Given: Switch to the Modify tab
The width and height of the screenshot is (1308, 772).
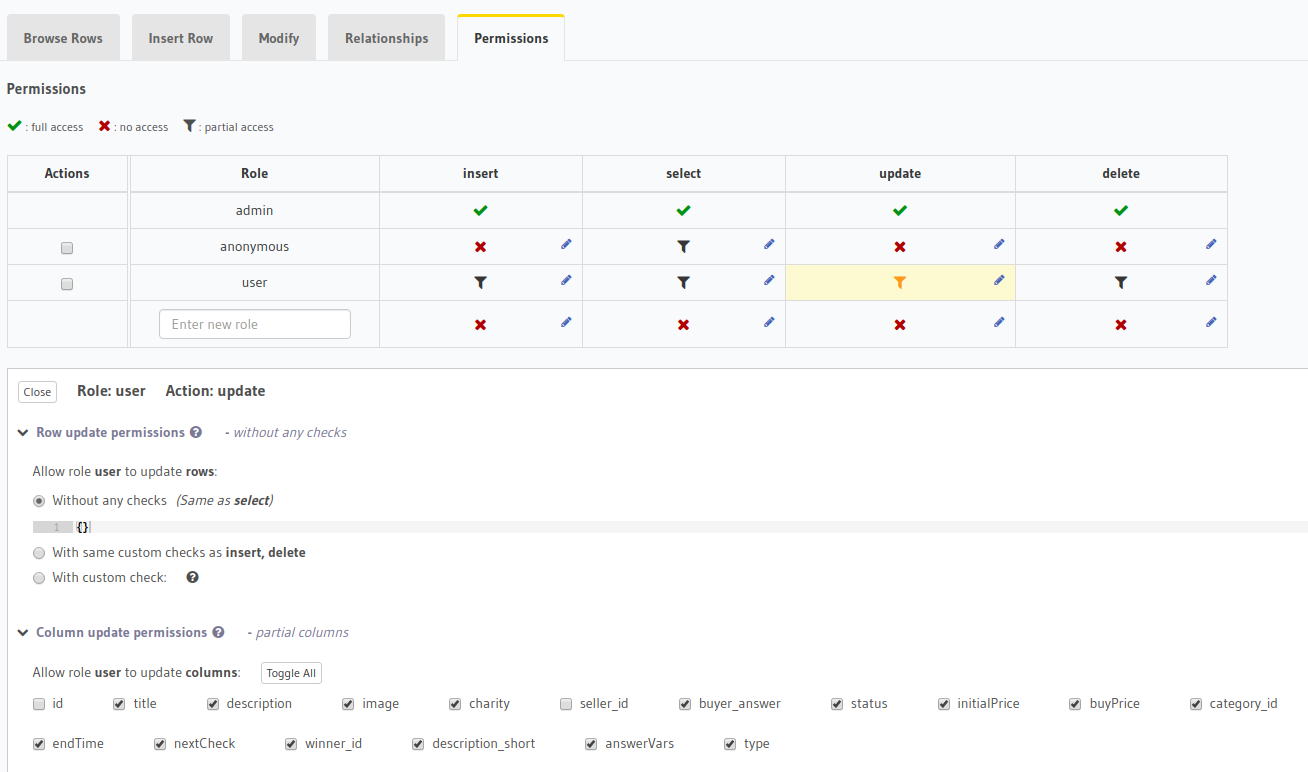Looking at the screenshot, I should click(x=279, y=38).
